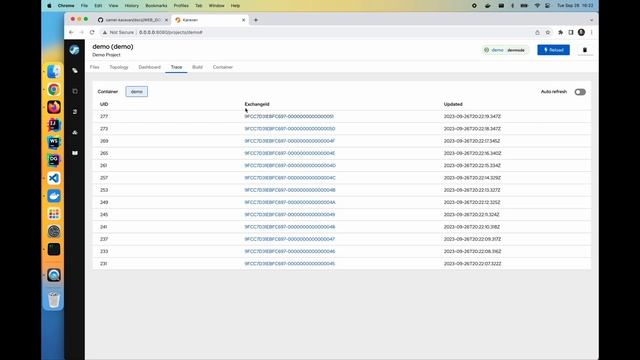Go back with the browser back arrow
The image size is (640, 360).
(71, 32)
